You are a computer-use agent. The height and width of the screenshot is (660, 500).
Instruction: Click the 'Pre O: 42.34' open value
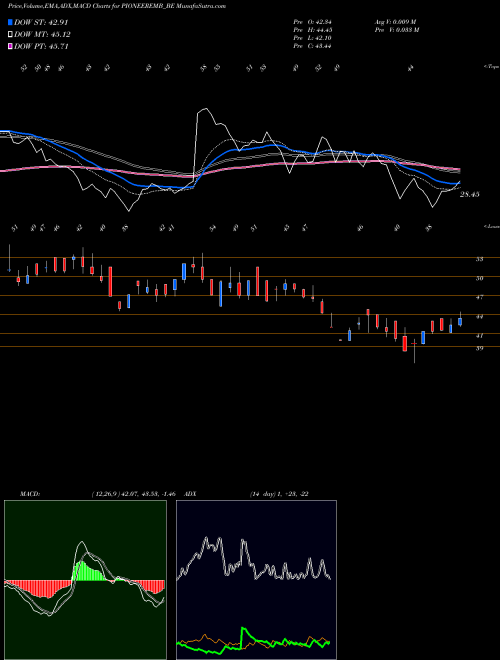pyautogui.click(x=312, y=22)
